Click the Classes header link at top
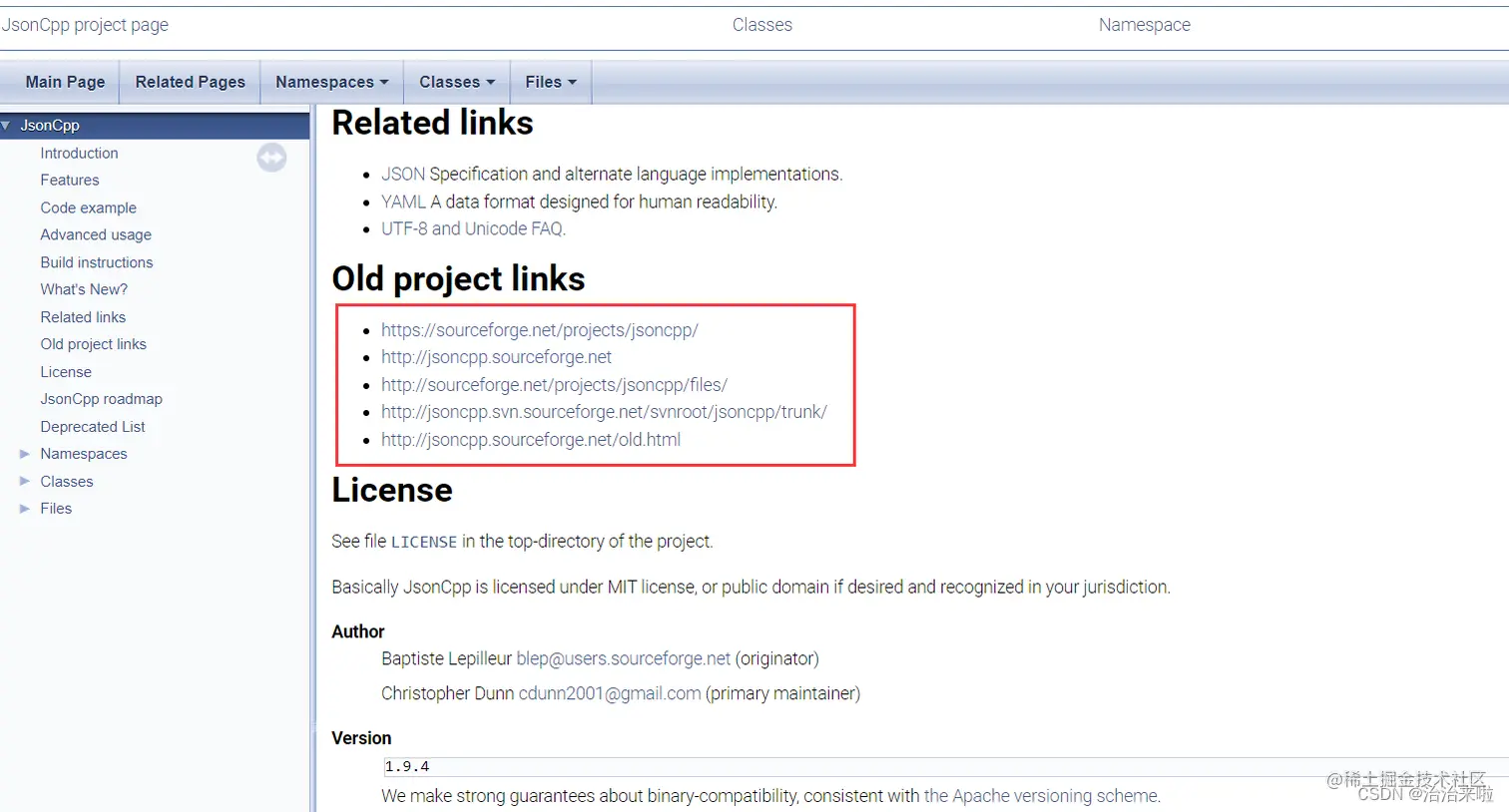The width and height of the screenshot is (1509, 812). click(x=762, y=25)
